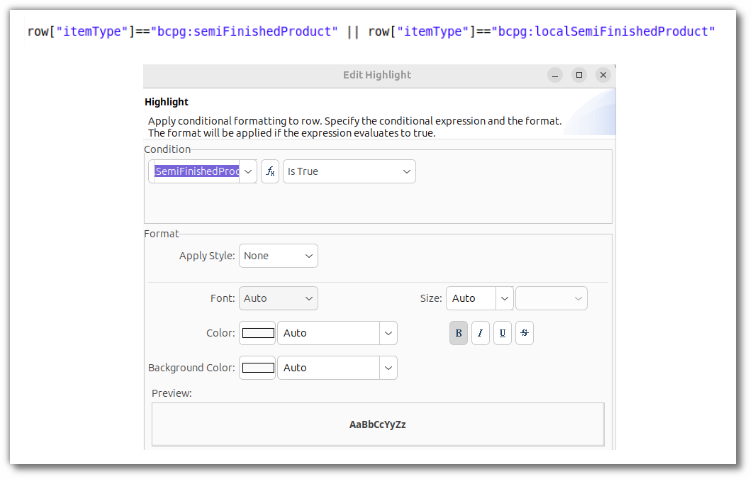Click the bcpg:semiFinishedProduct expression string
Screen dimensions: 752x480
pos(244,32)
